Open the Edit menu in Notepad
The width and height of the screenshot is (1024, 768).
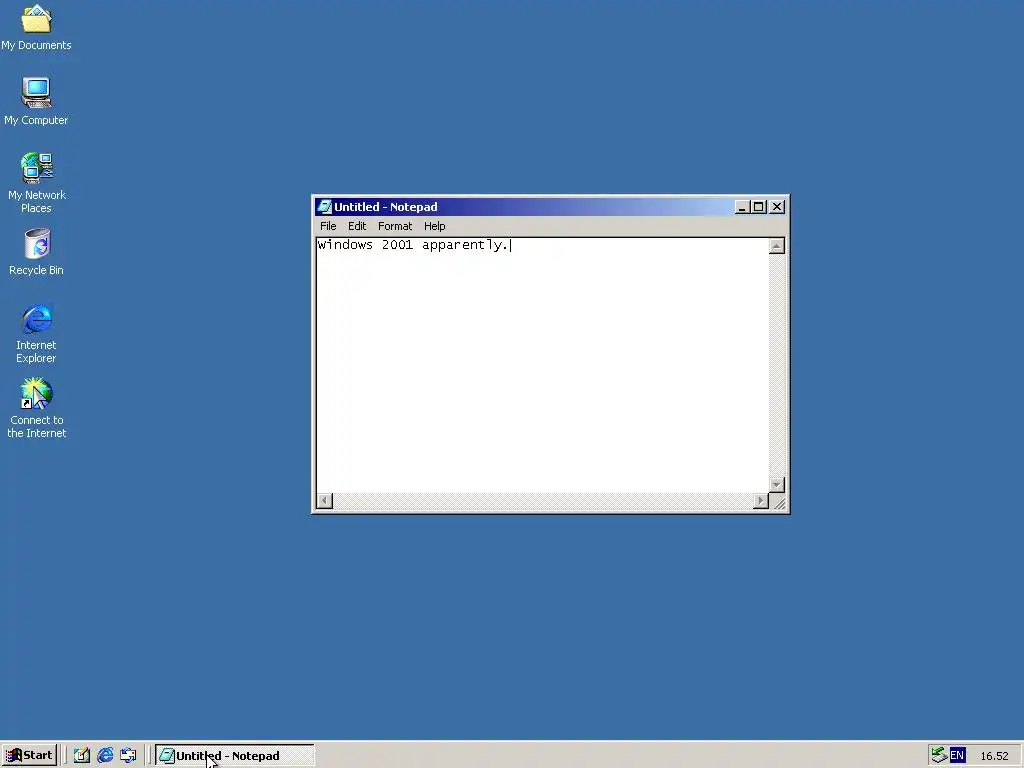pos(357,226)
